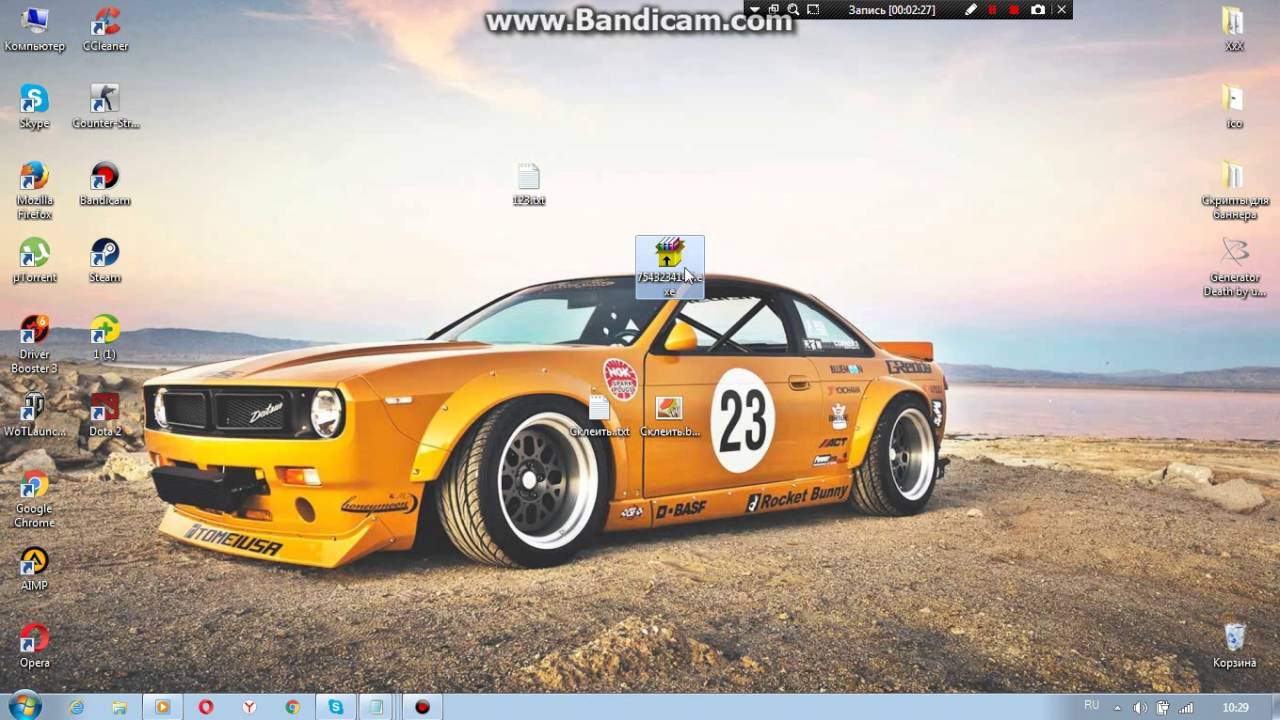Open the Bandicam bar dropdown arrow
The height and width of the screenshot is (720, 1280).
point(754,10)
